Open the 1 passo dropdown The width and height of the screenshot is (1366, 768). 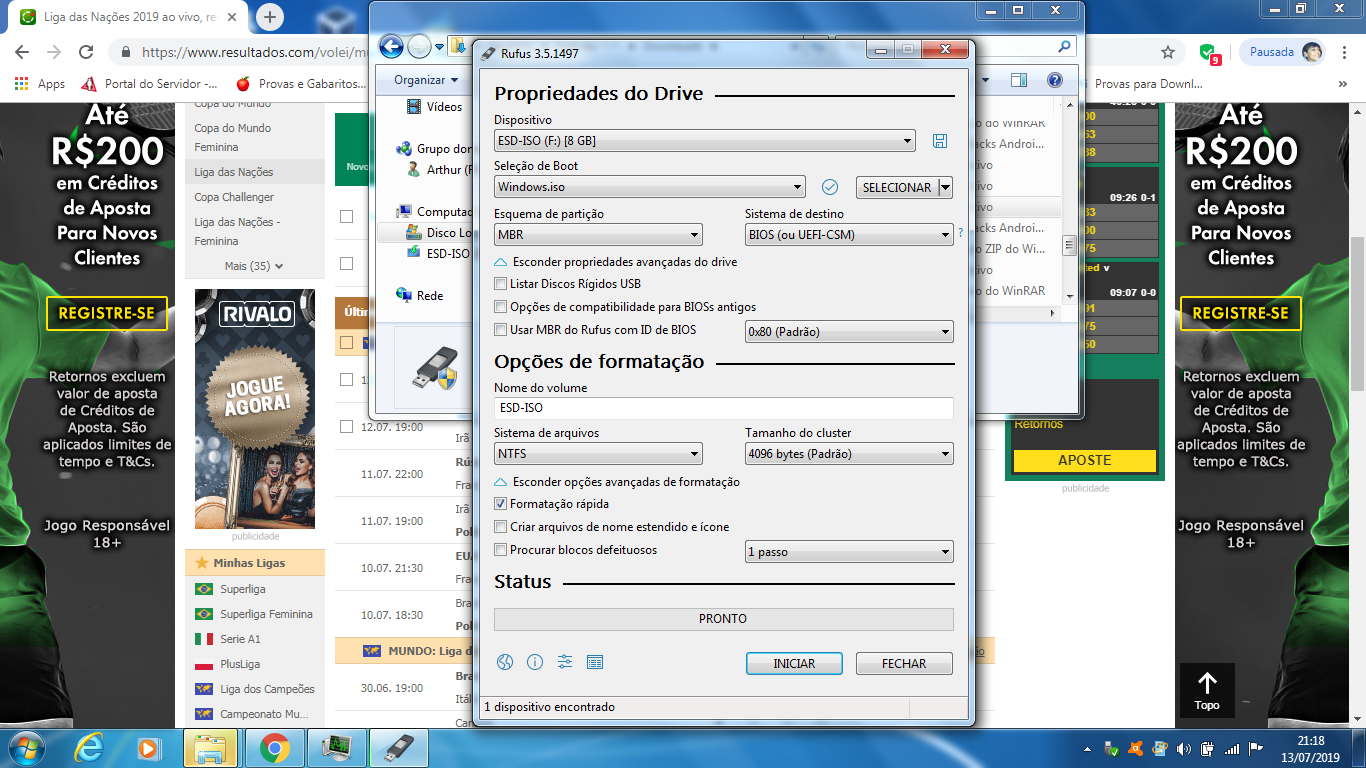pyautogui.click(x=849, y=552)
